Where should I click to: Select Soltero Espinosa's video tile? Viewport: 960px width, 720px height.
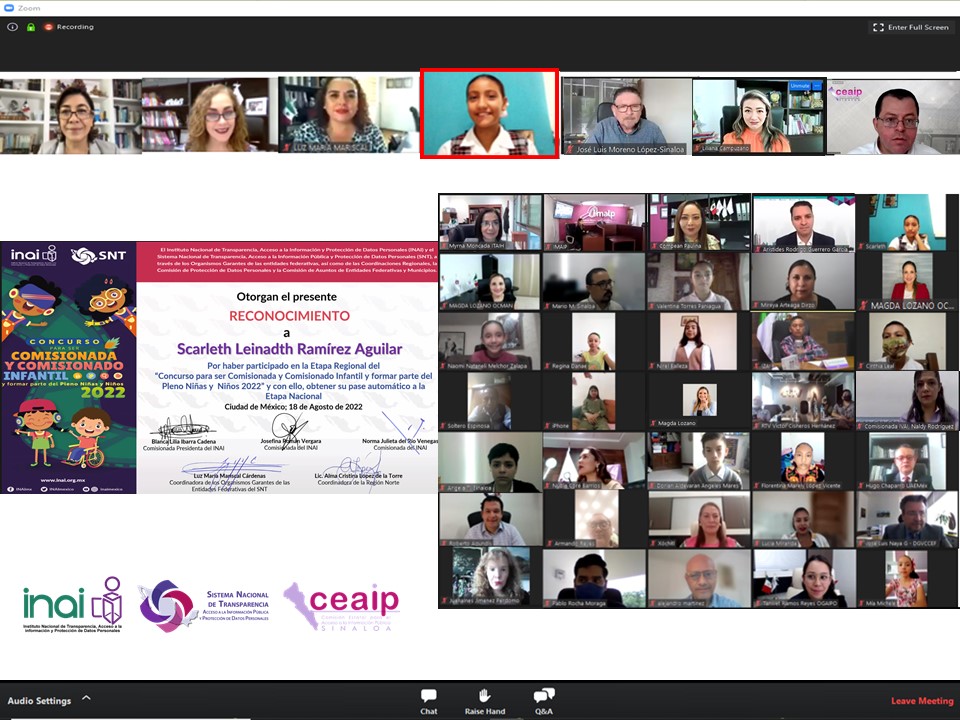[490, 401]
